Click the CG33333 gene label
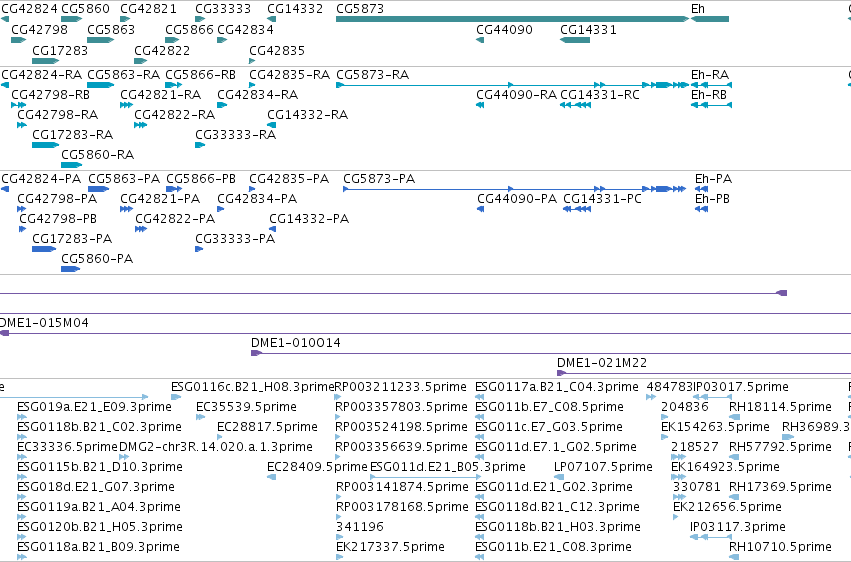851x562 pixels. tap(223, 9)
